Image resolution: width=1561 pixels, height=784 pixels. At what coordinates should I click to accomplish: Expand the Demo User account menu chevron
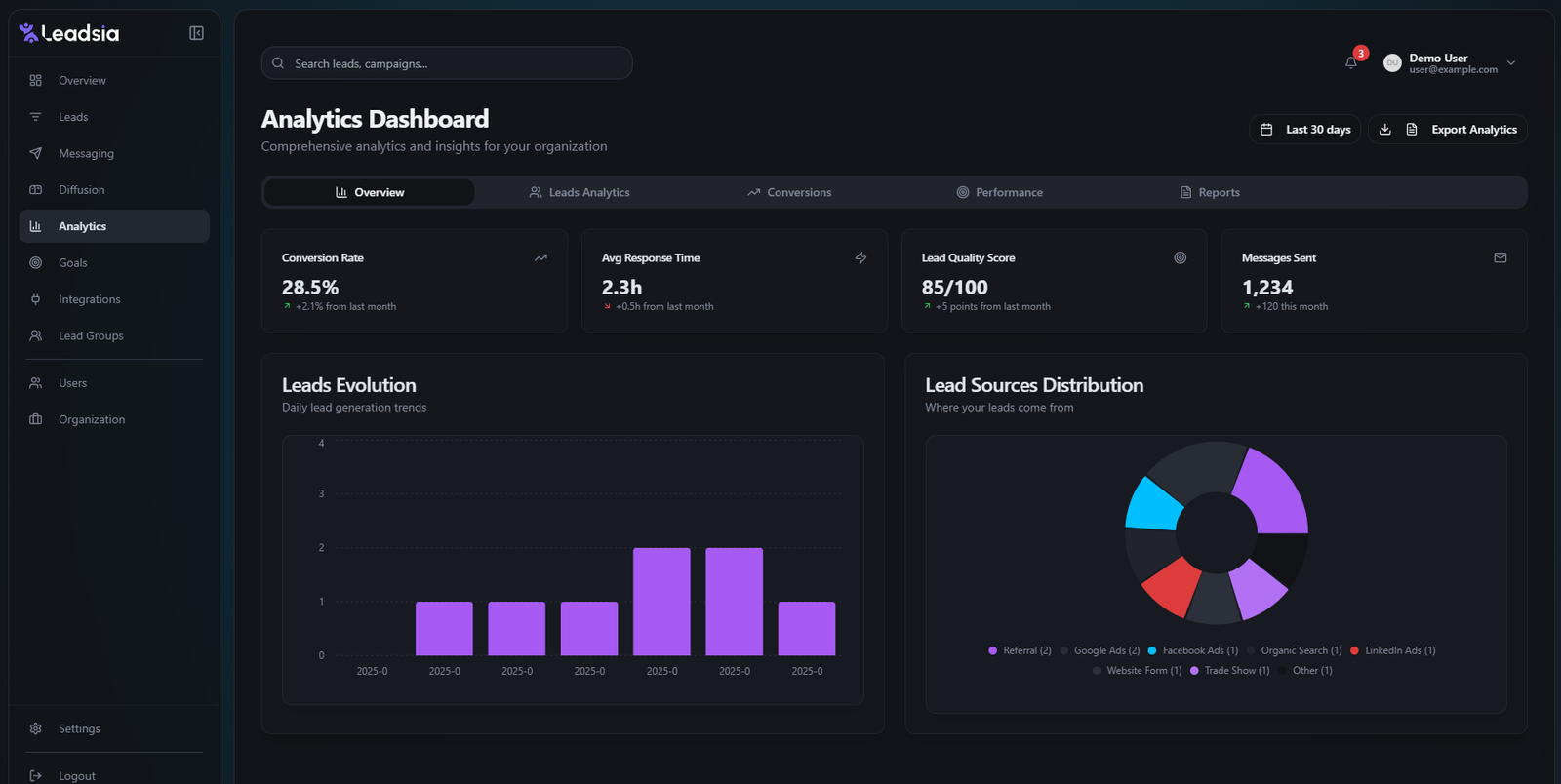click(x=1511, y=63)
